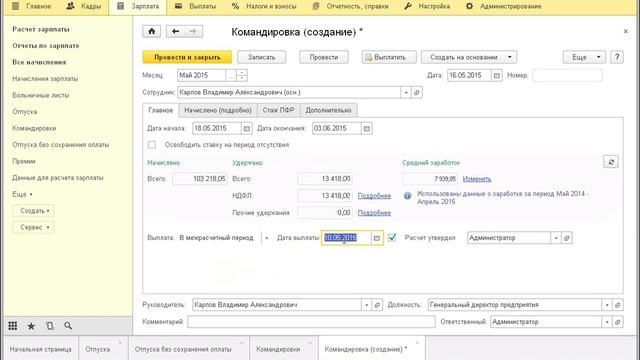Expand the Должность dropdown arrow
Image resolution: width=640 pixels, height=360 pixels.
607,305
